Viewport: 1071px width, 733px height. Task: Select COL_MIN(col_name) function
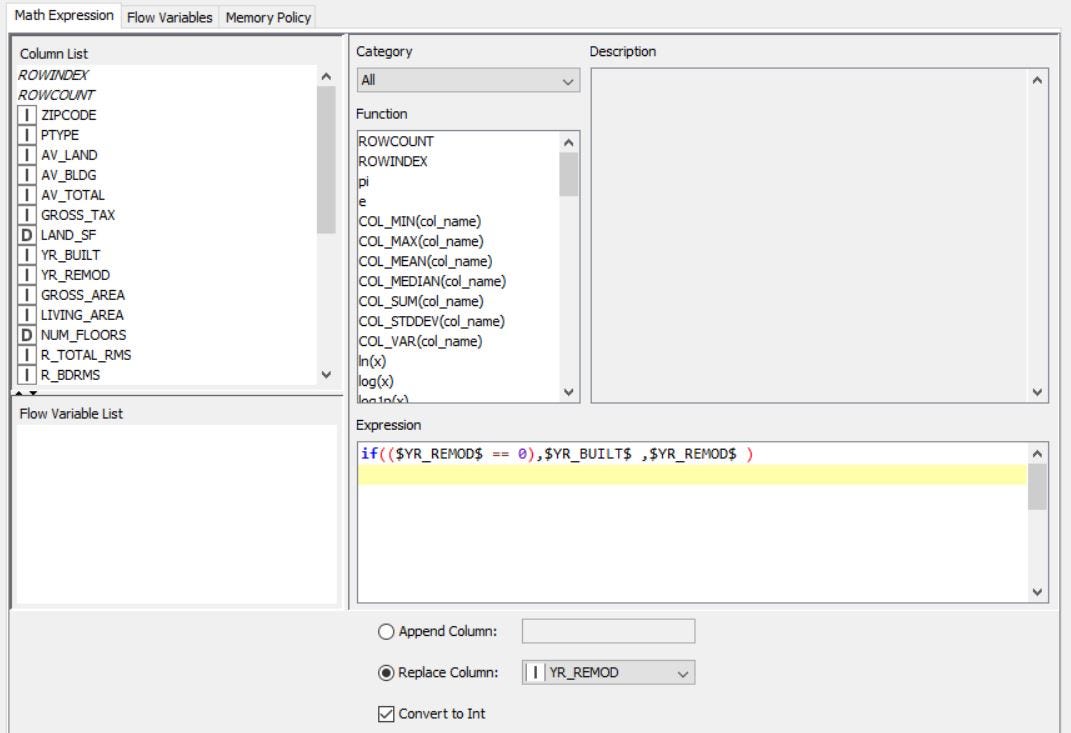click(420, 221)
